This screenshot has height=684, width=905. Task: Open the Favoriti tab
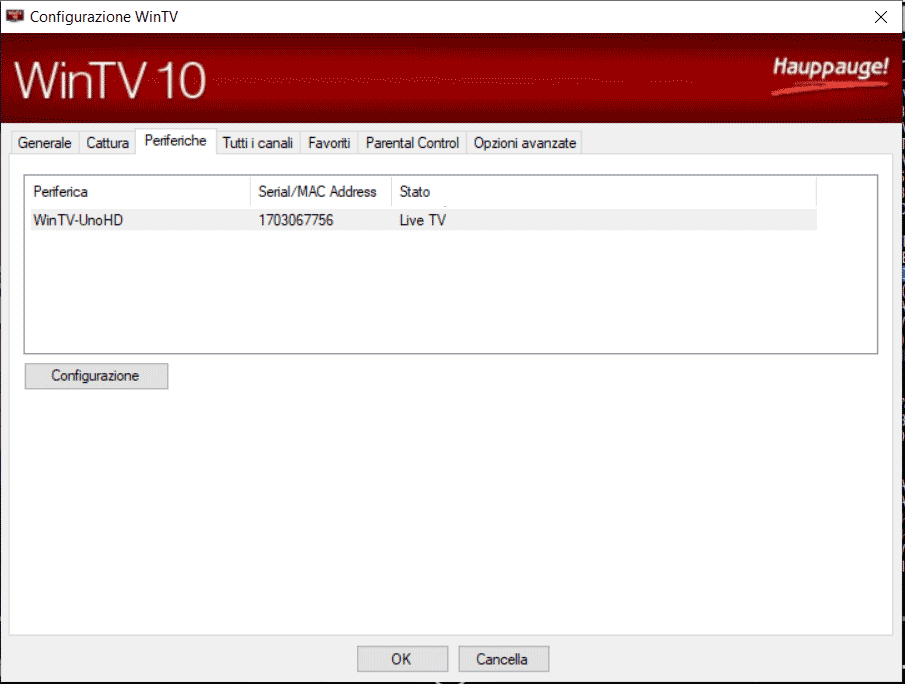point(329,143)
